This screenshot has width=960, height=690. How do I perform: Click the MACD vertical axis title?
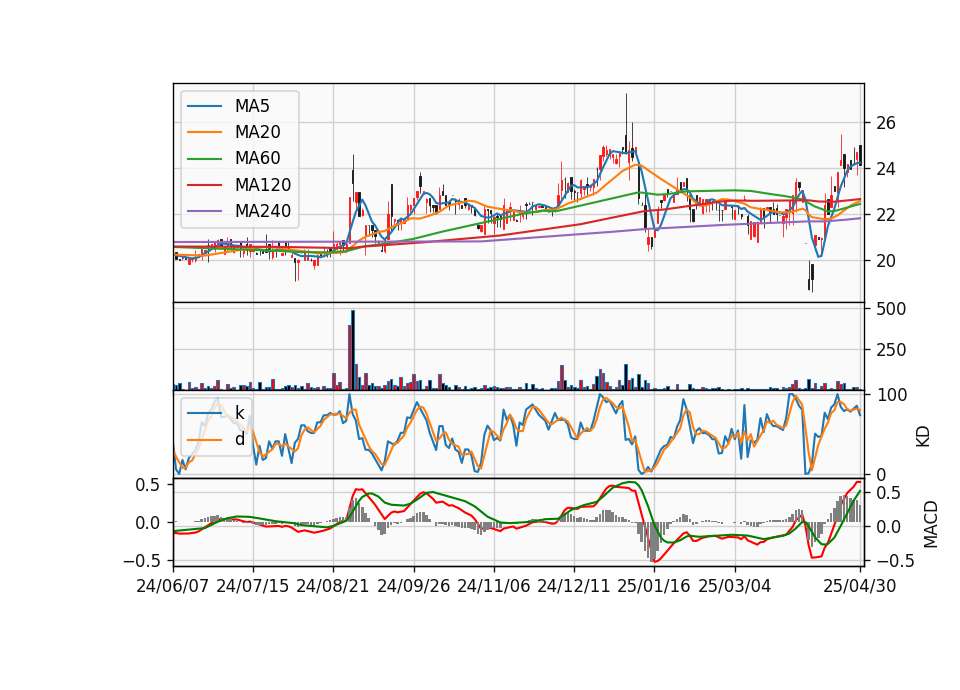coord(931,524)
